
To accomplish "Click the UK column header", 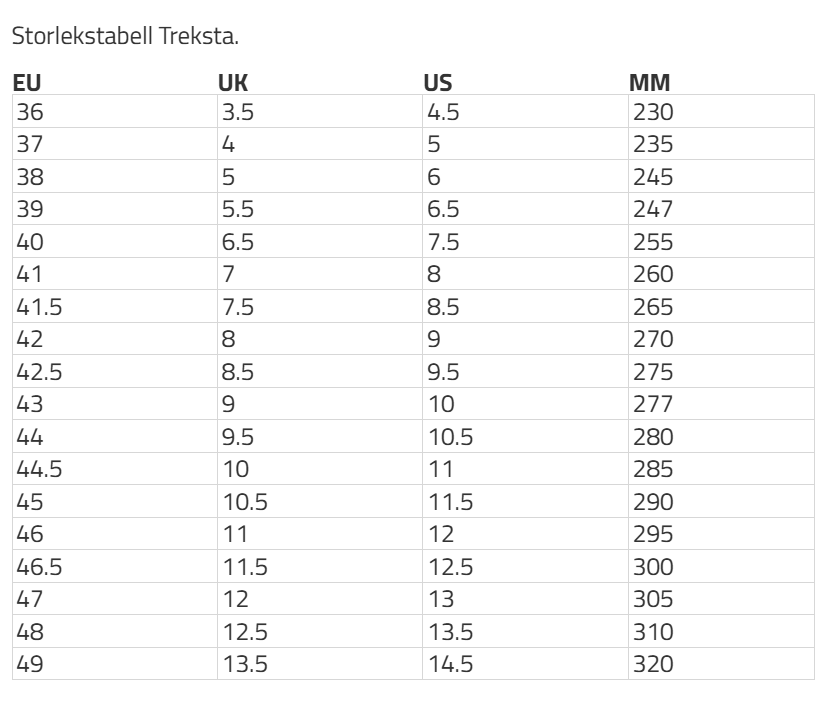I will click(x=233, y=83).
